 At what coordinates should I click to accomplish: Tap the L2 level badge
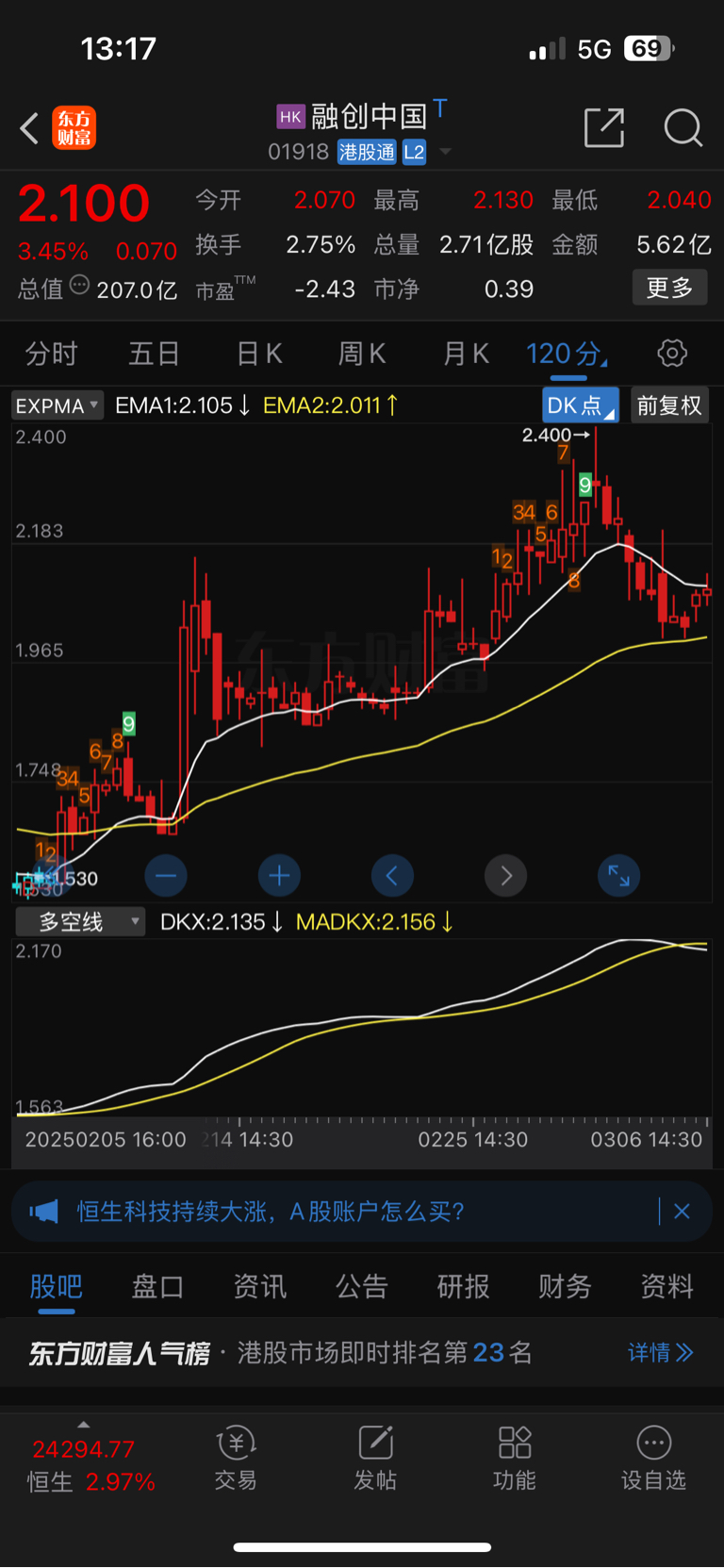click(x=414, y=153)
